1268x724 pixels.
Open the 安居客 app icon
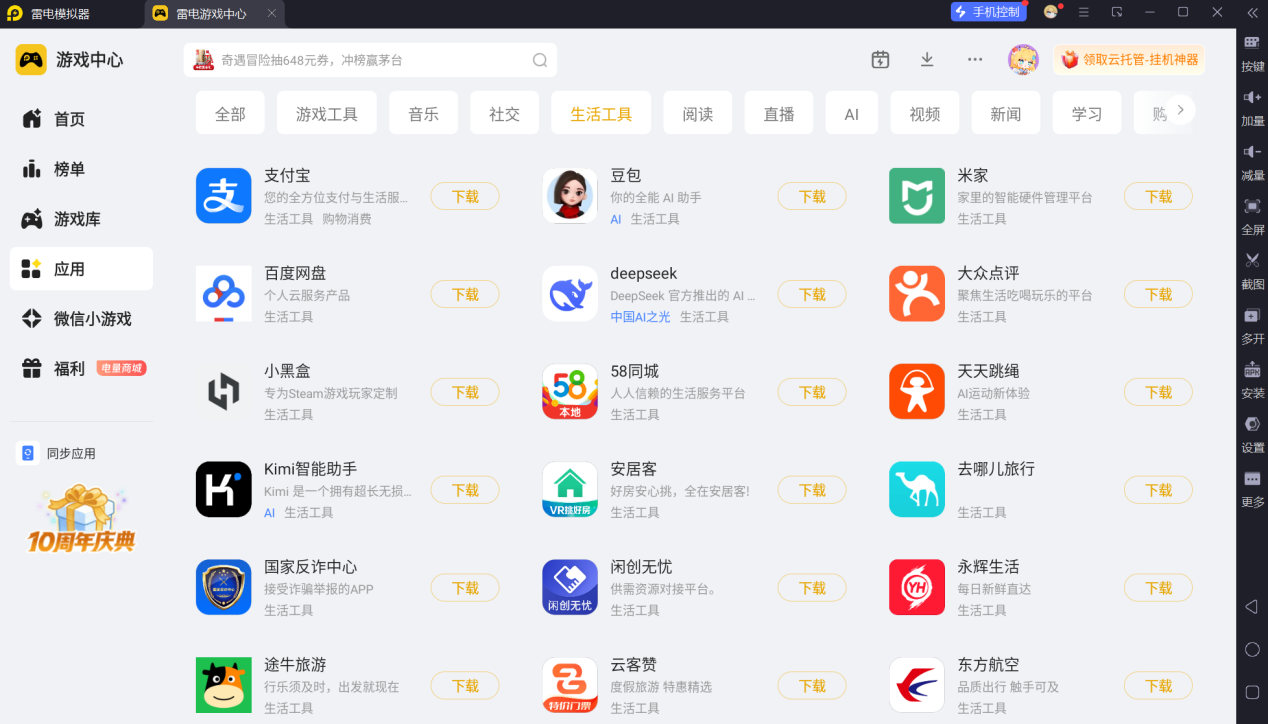coord(570,490)
